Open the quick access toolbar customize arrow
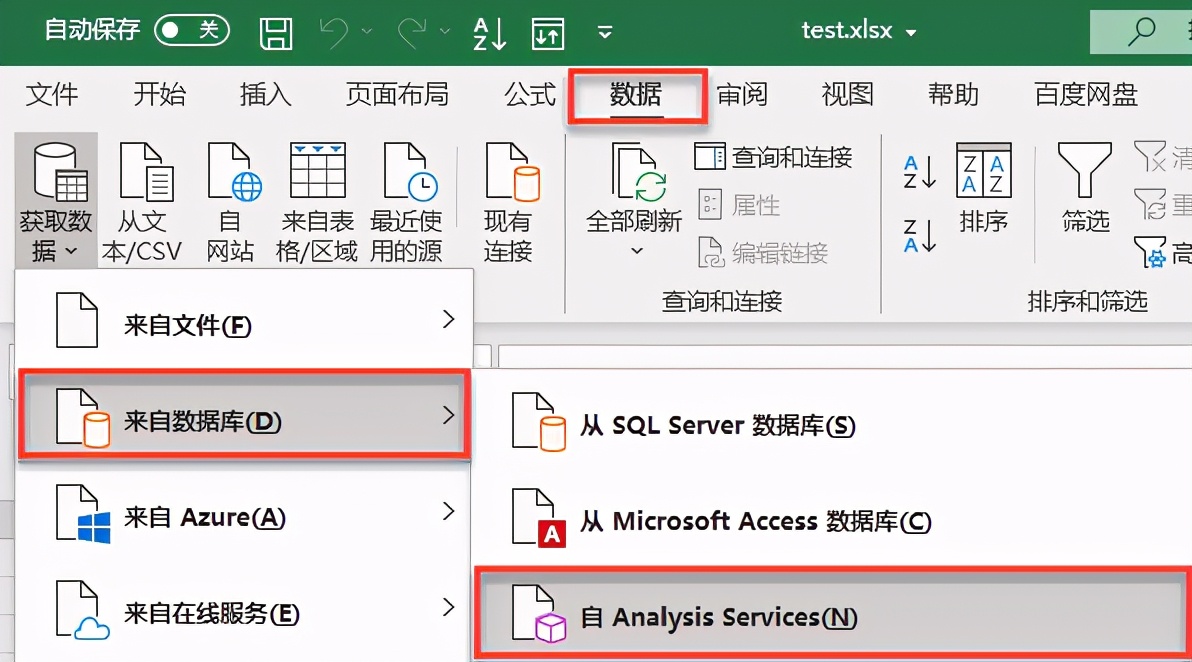 [x=604, y=32]
